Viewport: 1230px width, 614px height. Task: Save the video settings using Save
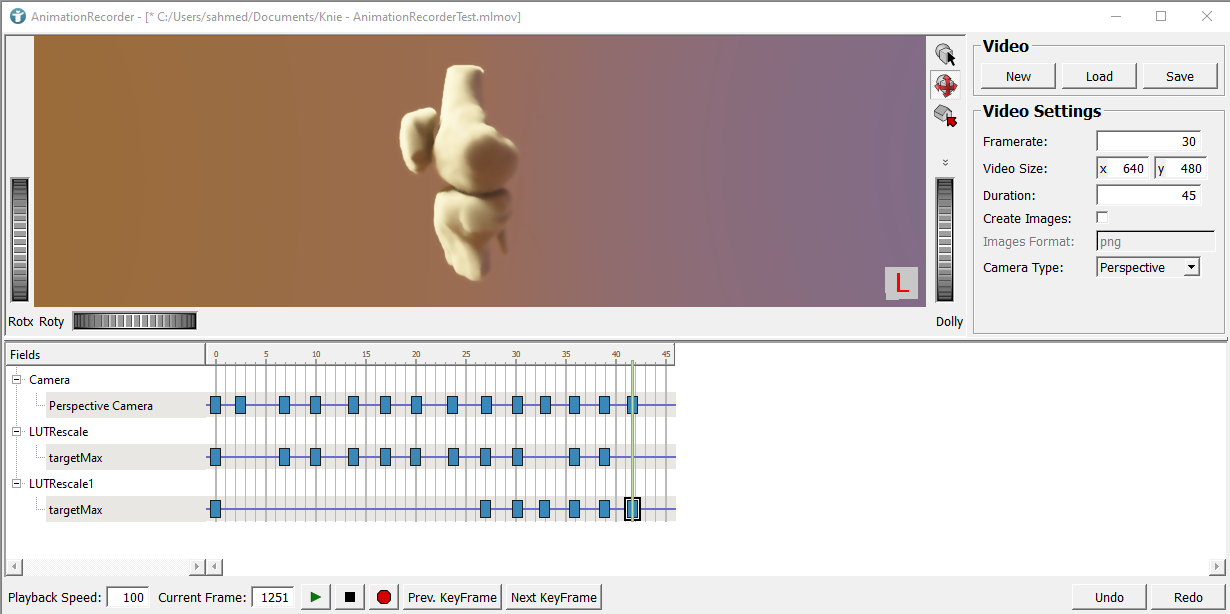click(x=1180, y=75)
